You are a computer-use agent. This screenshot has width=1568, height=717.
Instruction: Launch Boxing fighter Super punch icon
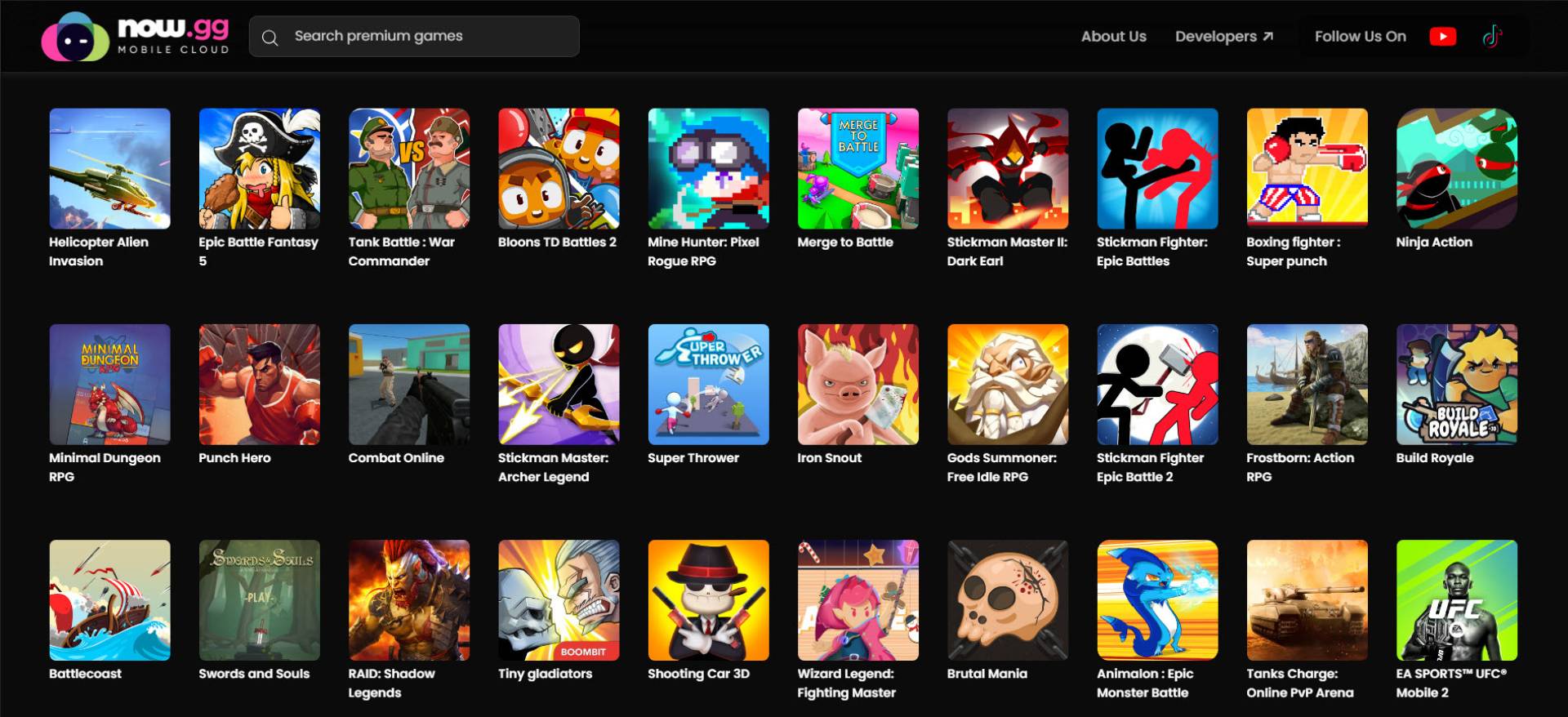1307,169
